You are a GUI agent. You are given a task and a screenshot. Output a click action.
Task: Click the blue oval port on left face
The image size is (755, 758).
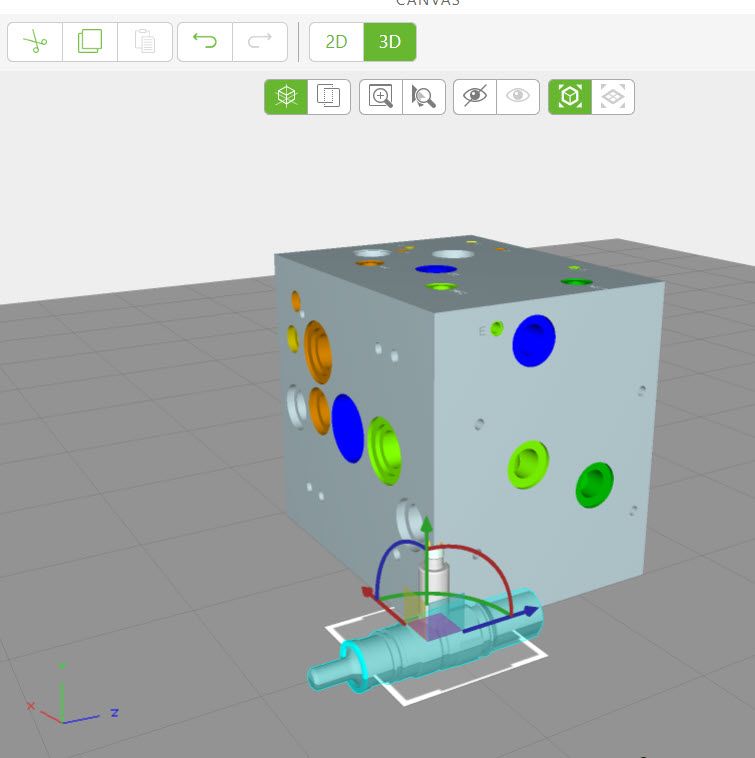(348, 428)
